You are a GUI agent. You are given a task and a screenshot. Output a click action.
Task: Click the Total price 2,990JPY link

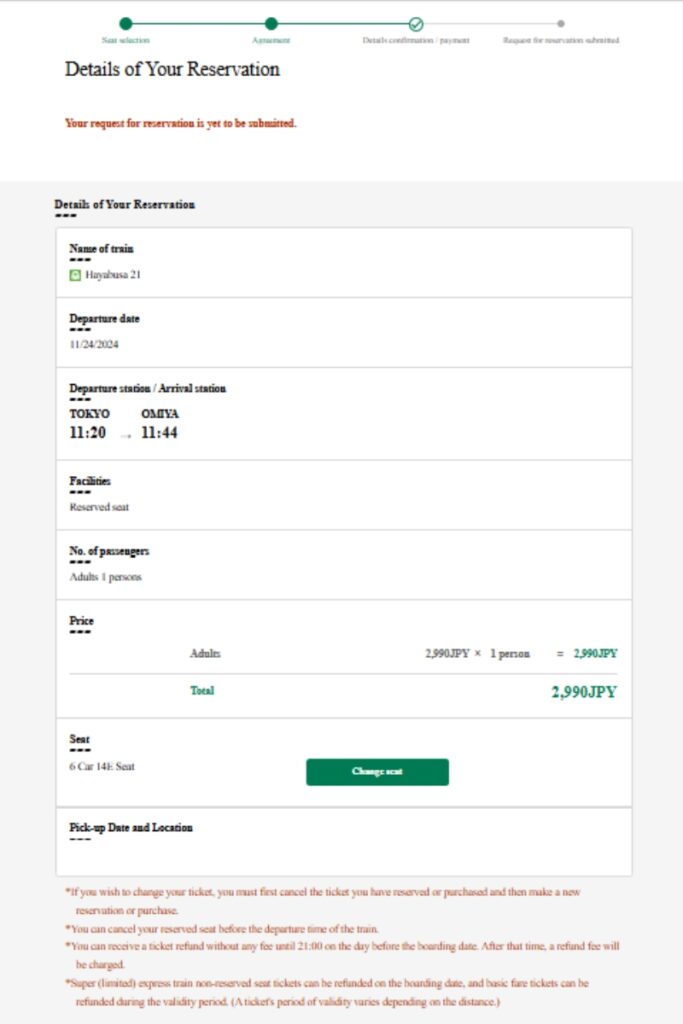[x=584, y=691]
